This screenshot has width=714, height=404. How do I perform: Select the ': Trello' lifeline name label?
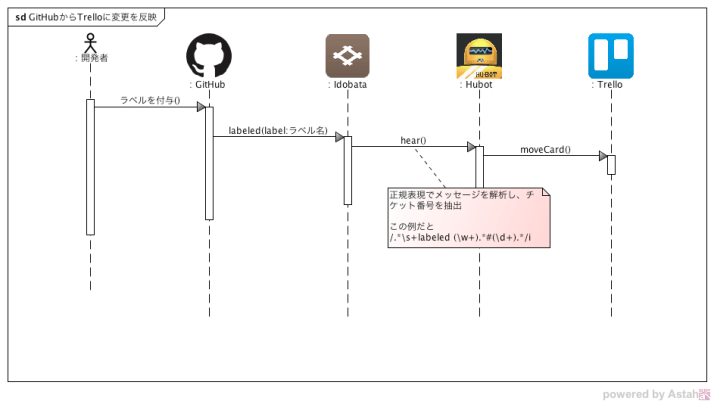point(608,86)
